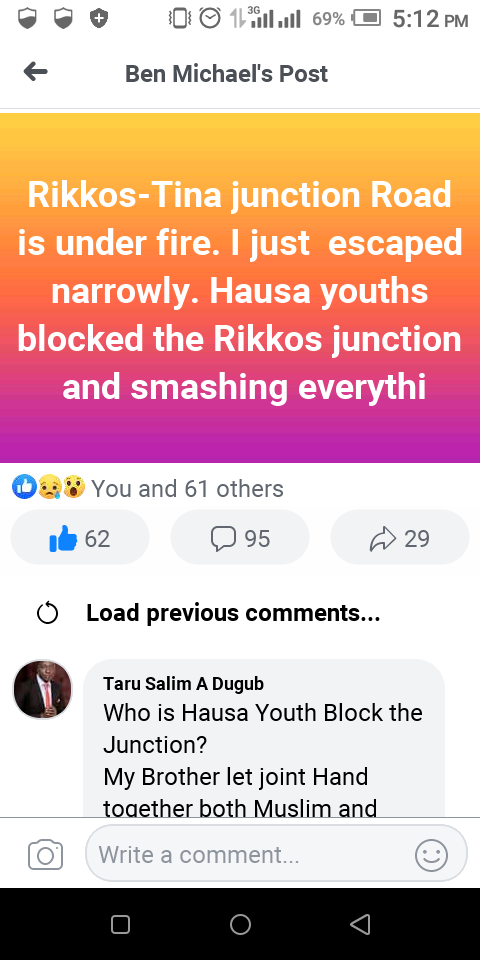The width and height of the screenshot is (480, 960).
Task: Tap the Android back triangle button
Action: [x=360, y=924]
